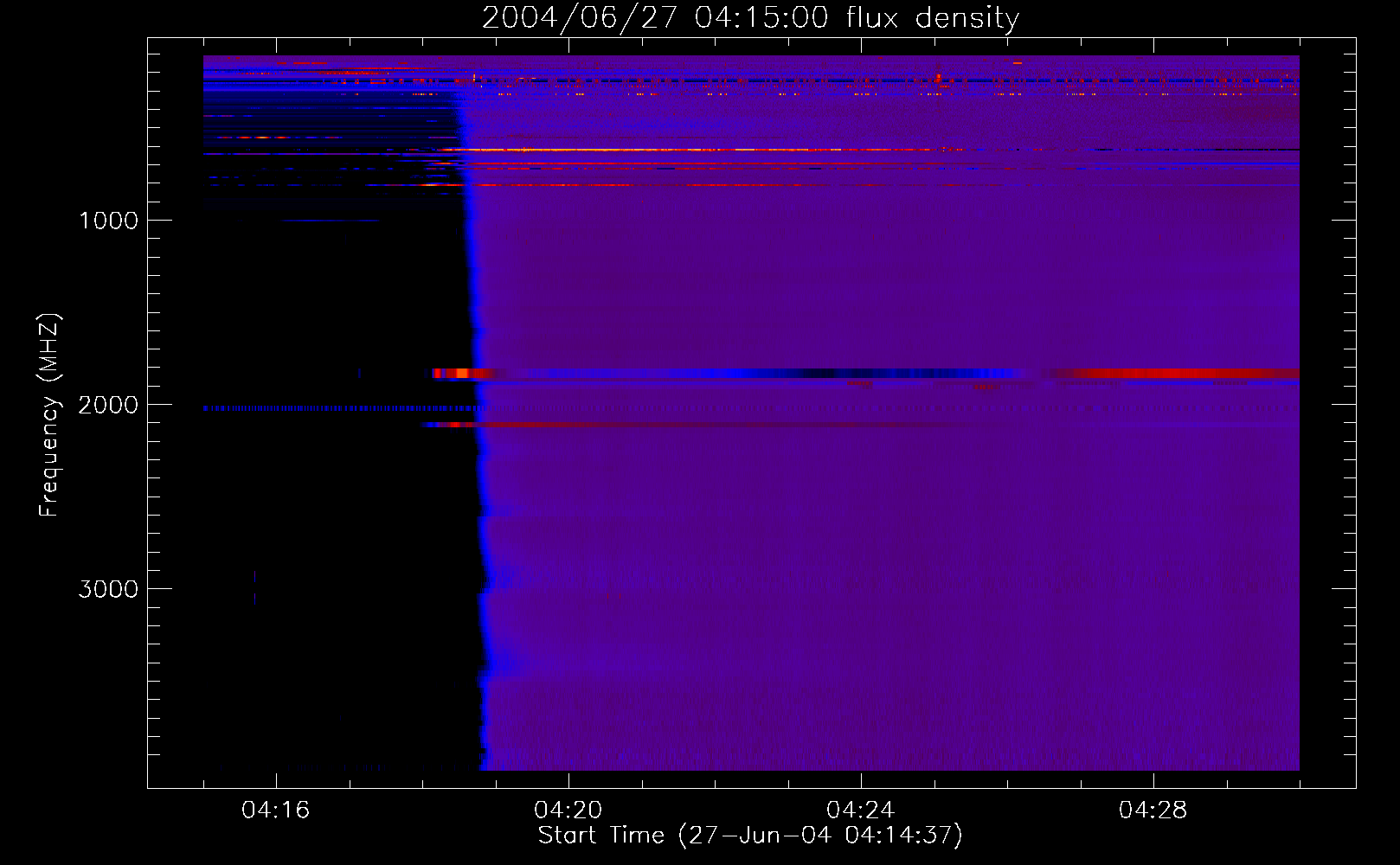Click the 04:28 time tick label
The height and width of the screenshot is (865, 1400).
(x=1153, y=811)
